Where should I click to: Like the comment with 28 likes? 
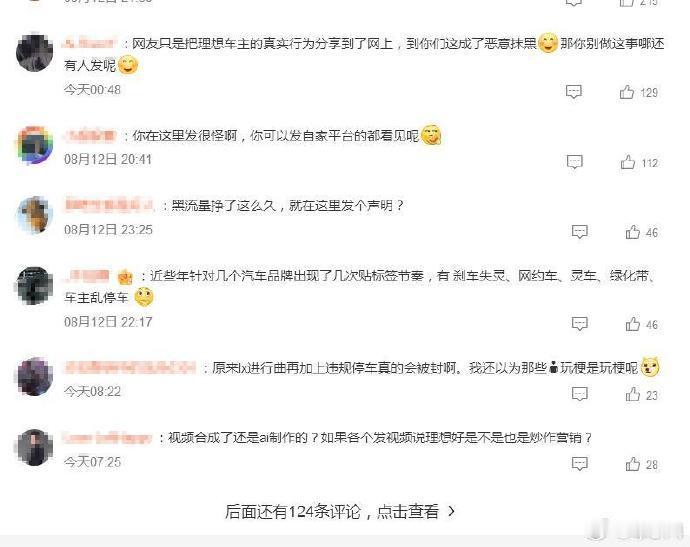pyautogui.click(x=633, y=464)
